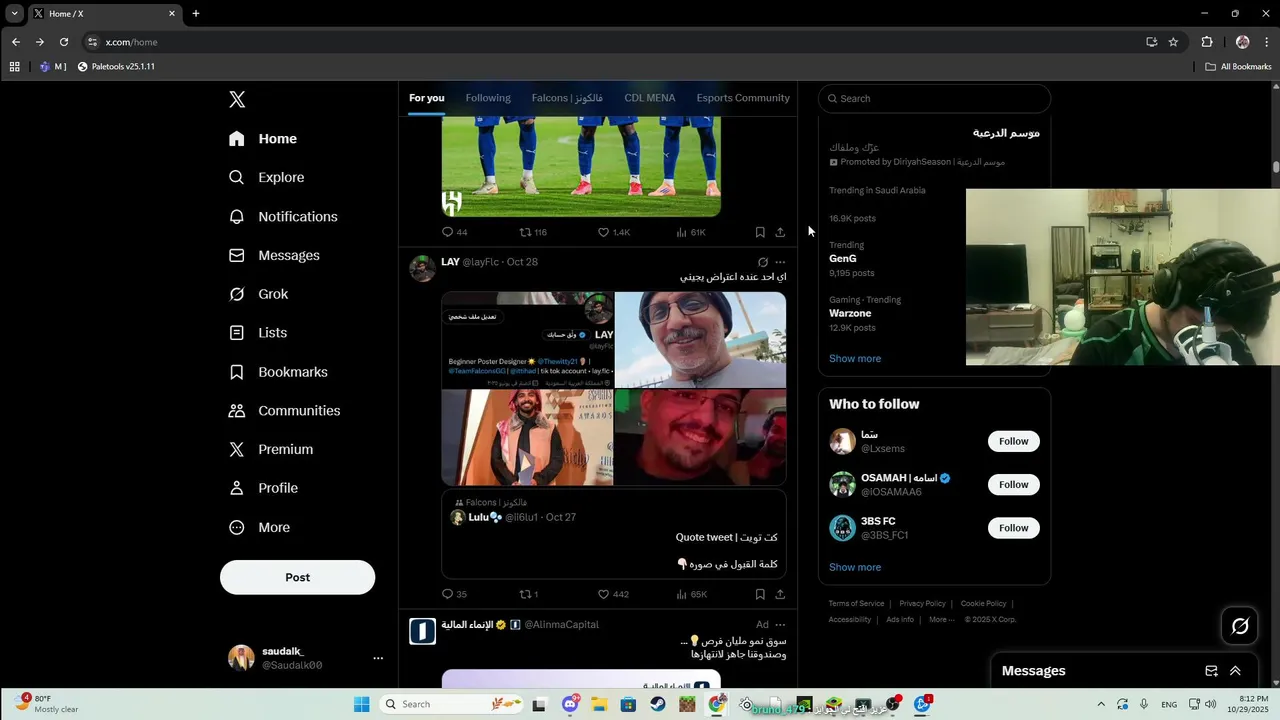Open the Privacy Policy link
1280x720 pixels.
922,604
